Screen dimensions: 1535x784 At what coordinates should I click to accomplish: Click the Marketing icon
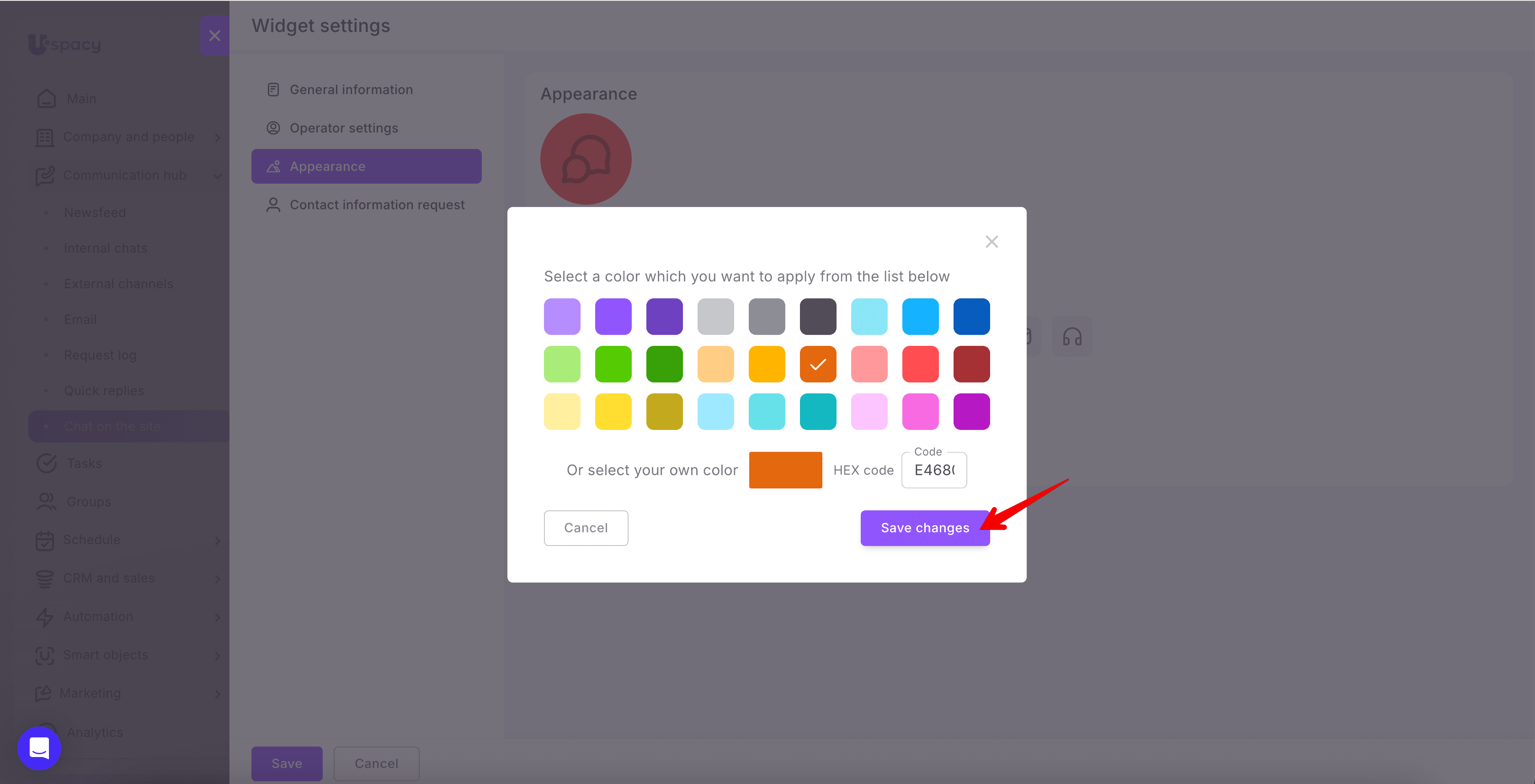(x=43, y=694)
